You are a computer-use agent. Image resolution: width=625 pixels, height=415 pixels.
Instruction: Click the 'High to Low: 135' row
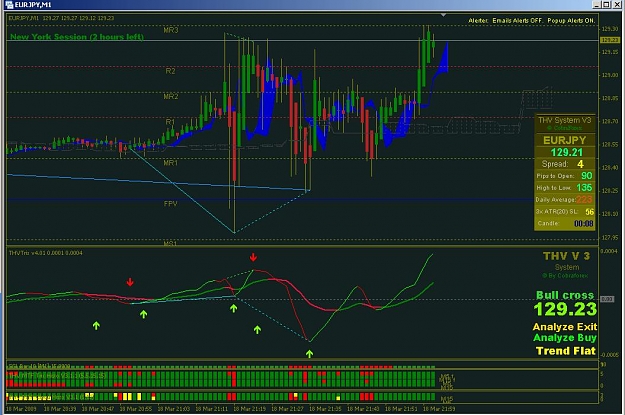tap(564, 188)
